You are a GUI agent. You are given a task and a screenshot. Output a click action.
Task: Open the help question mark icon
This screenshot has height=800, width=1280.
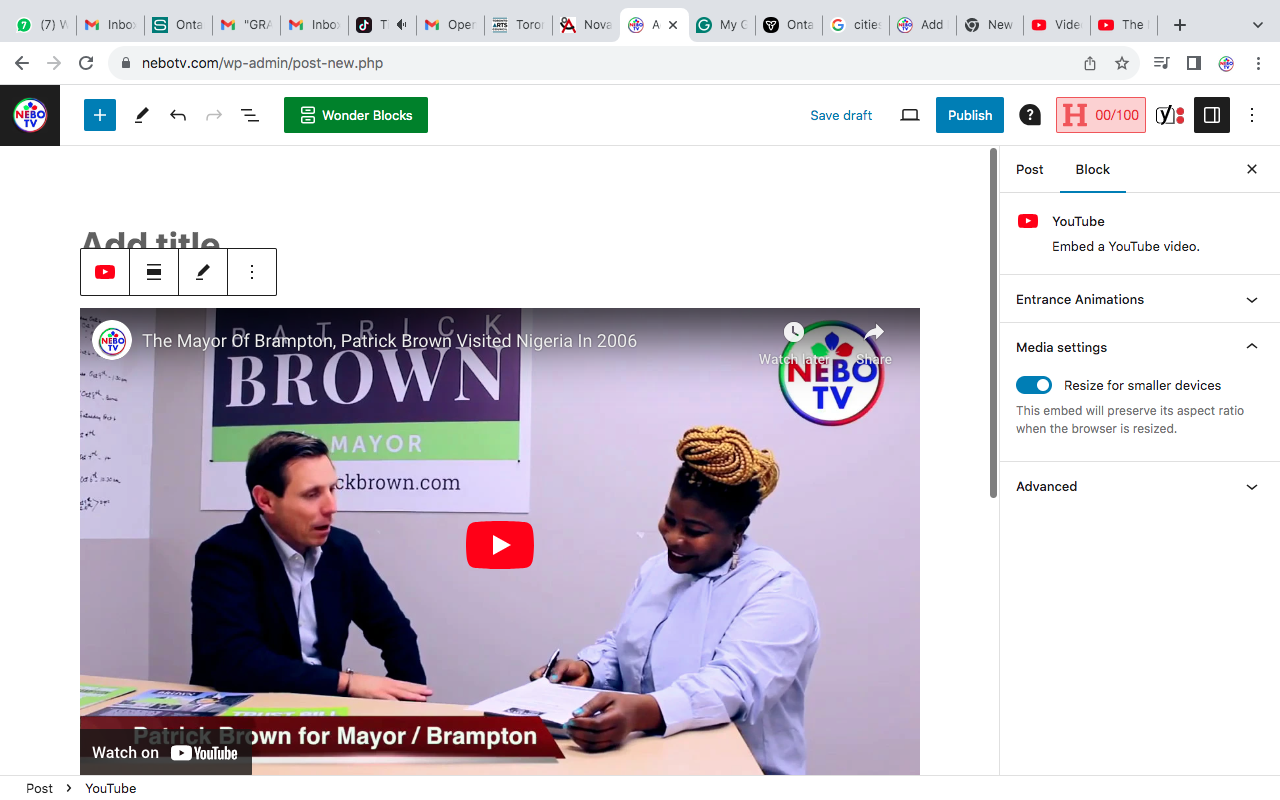(1030, 115)
